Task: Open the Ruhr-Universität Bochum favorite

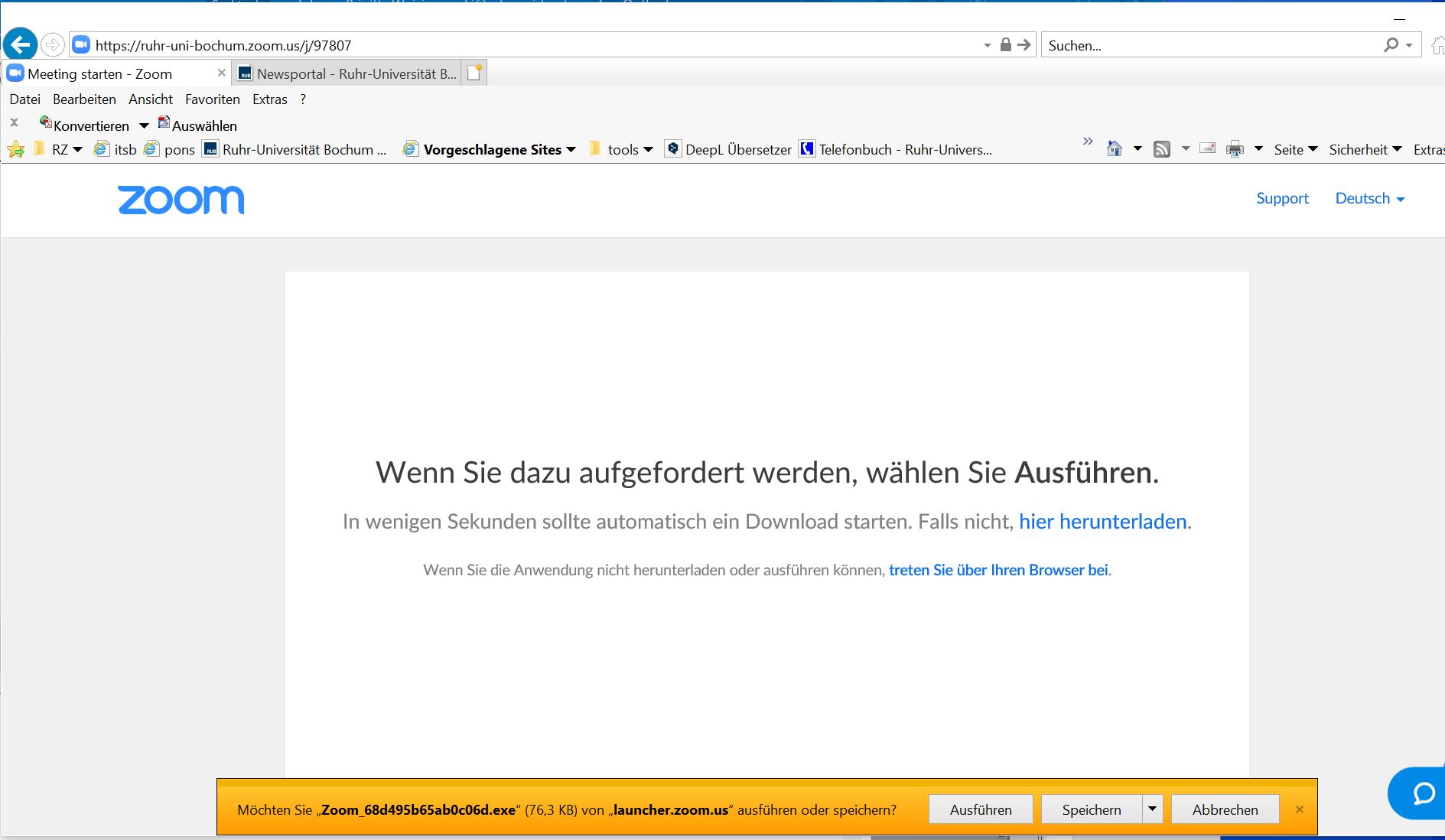Action: (295, 149)
